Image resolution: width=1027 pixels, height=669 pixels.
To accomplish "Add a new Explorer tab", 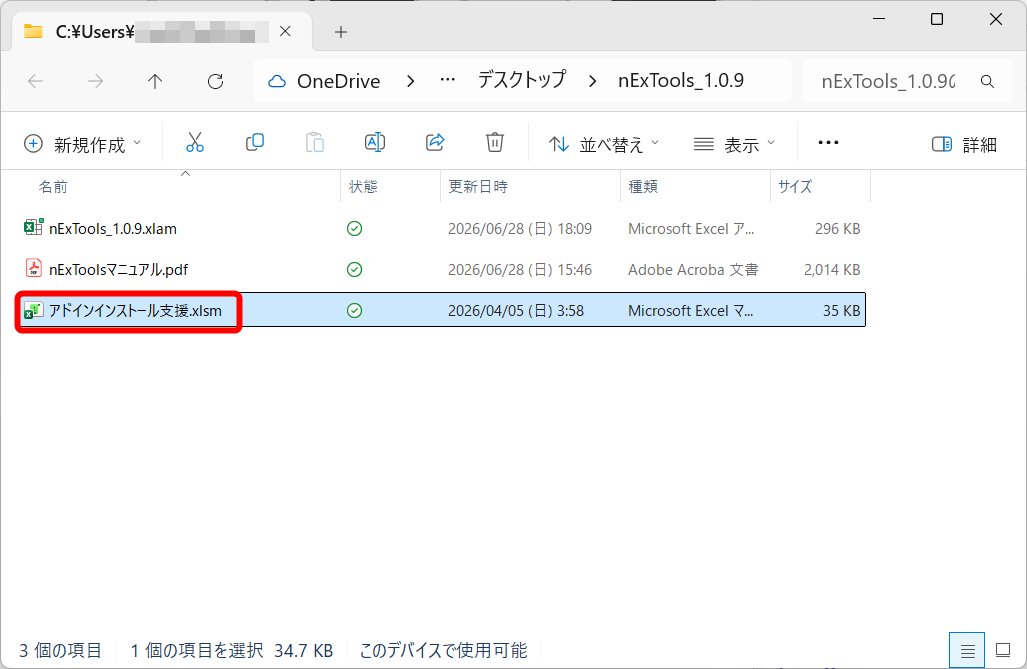I will point(341,31).
